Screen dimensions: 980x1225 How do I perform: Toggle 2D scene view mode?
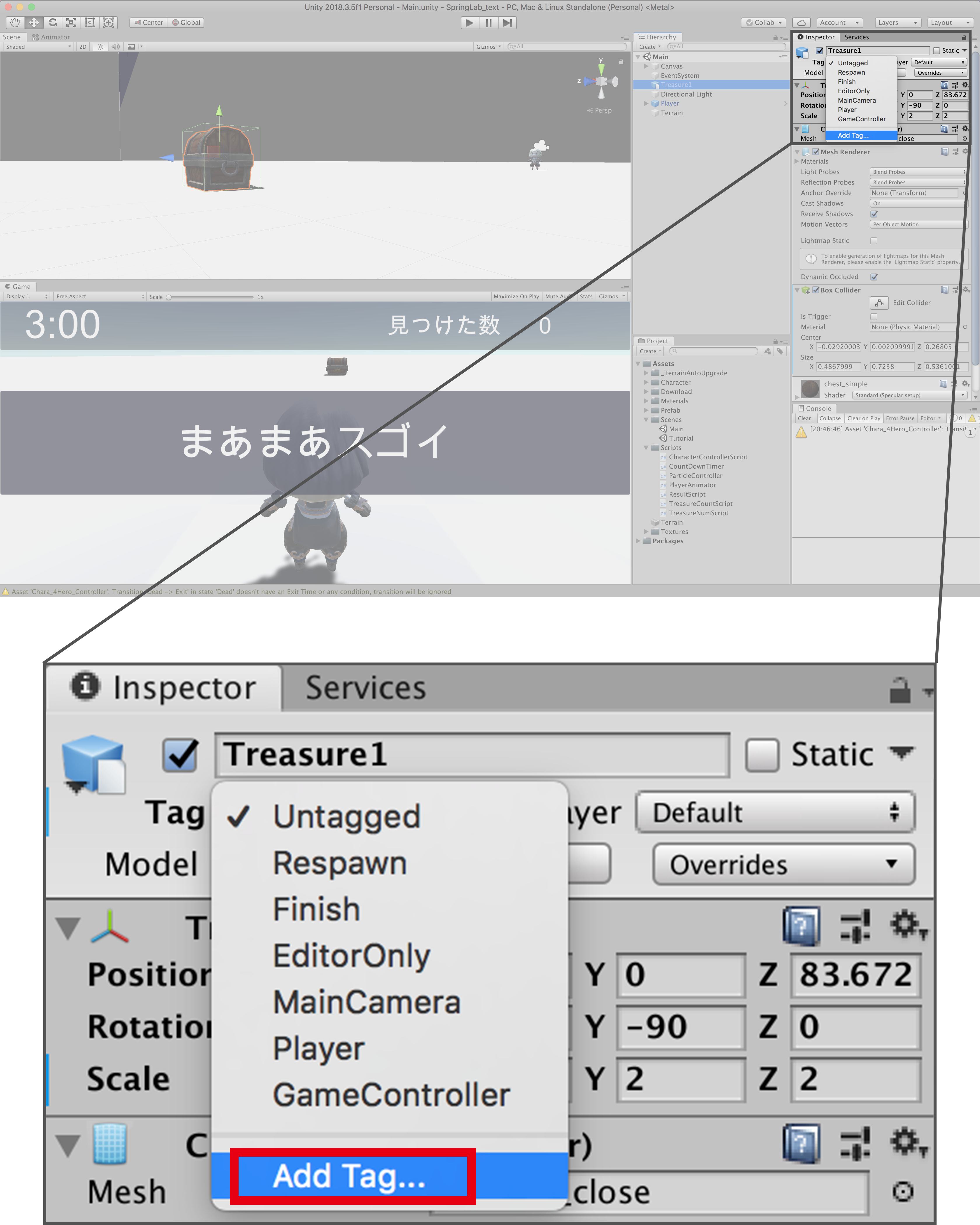point(83,47)
